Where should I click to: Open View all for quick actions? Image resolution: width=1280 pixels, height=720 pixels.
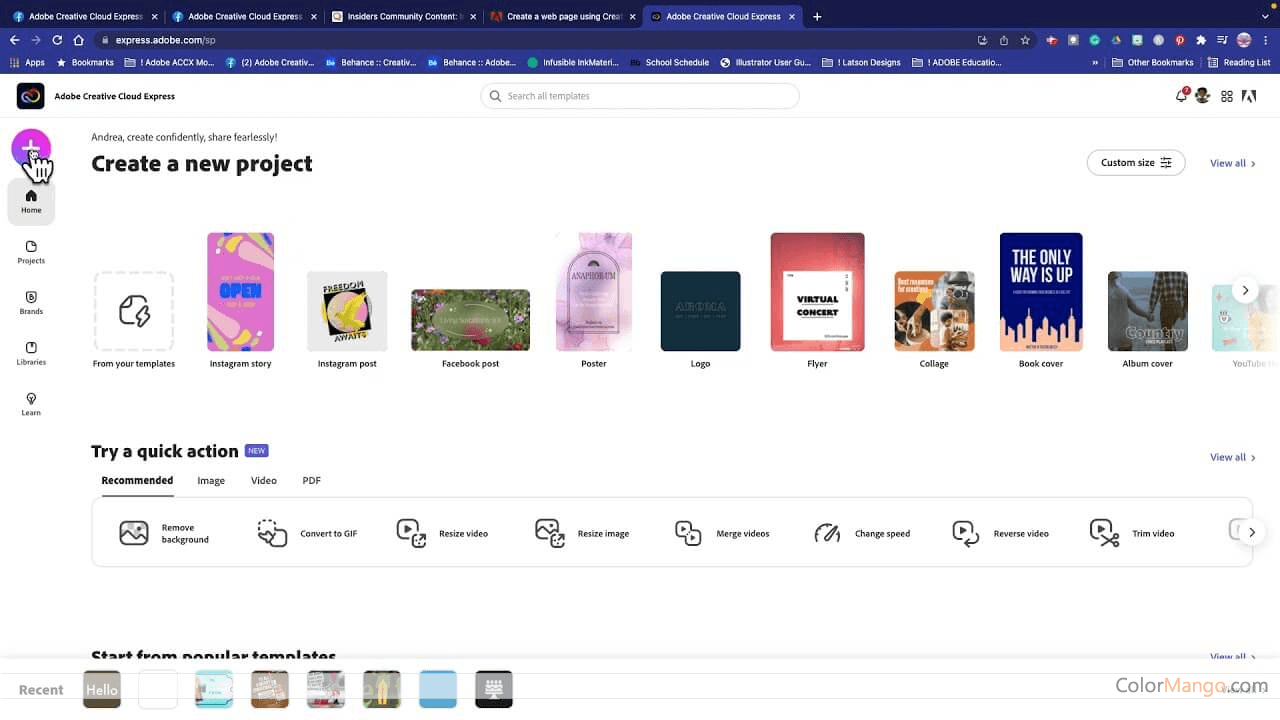point(1232,457)
